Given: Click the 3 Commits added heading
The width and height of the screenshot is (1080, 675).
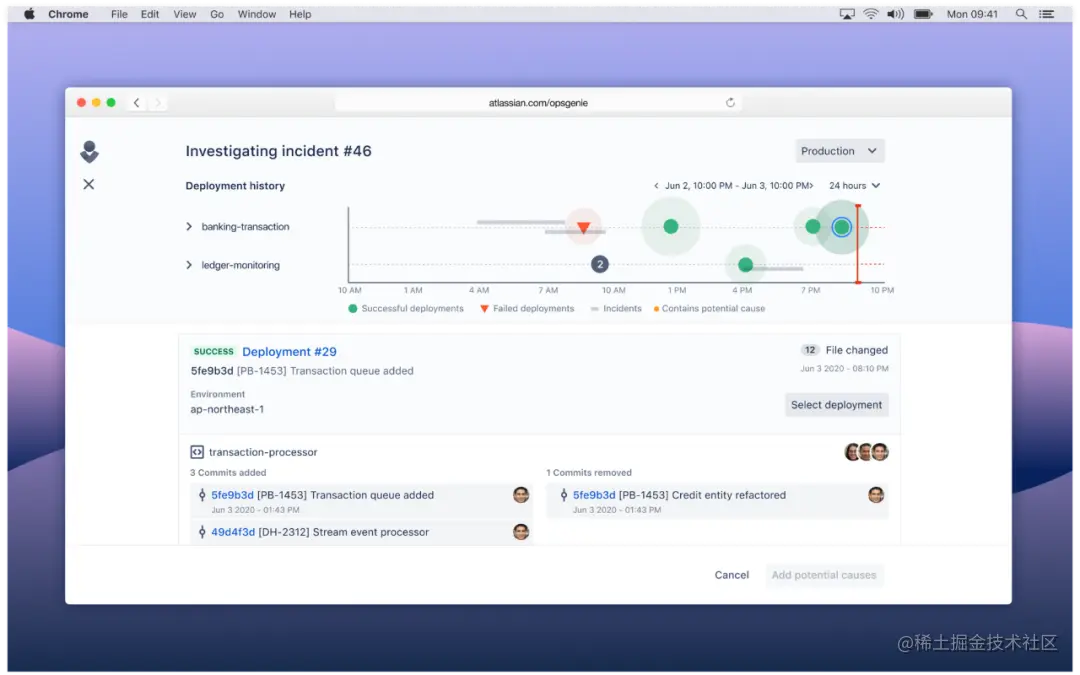Looking at the screenshot, I should click(228, 472).
